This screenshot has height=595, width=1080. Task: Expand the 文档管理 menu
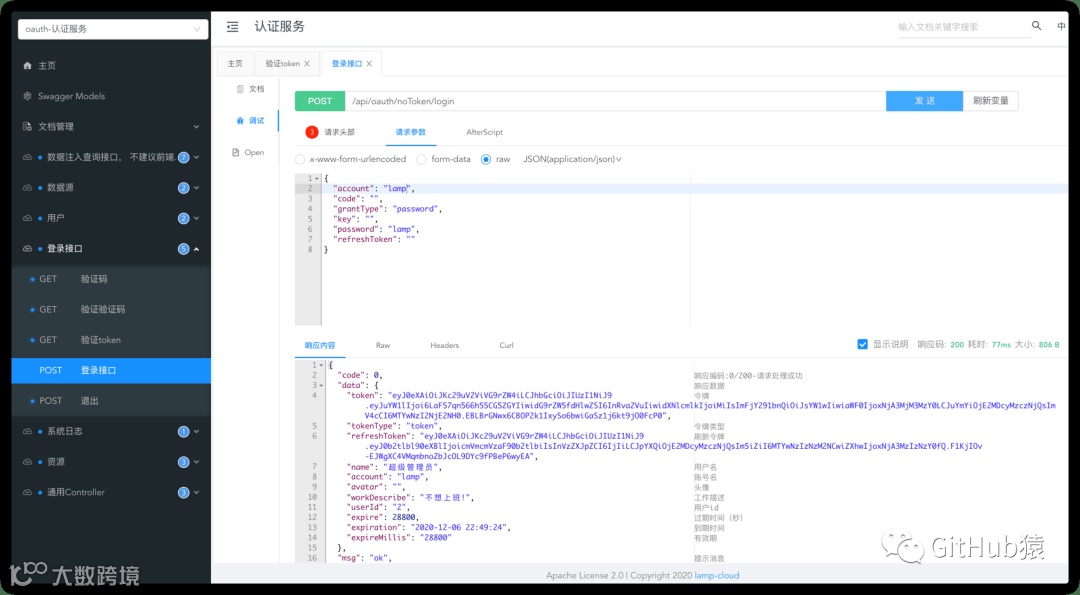[x=196, y=127]
